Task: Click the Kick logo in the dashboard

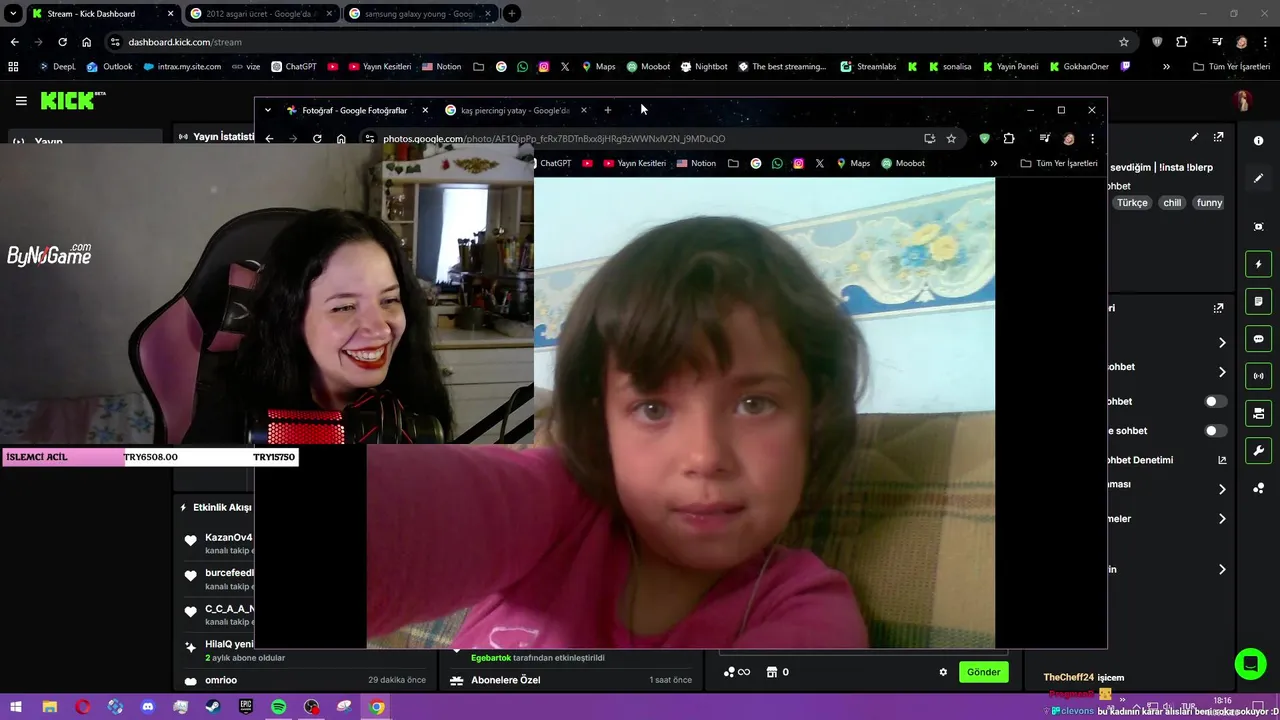Action: click(x=72, y=101)
